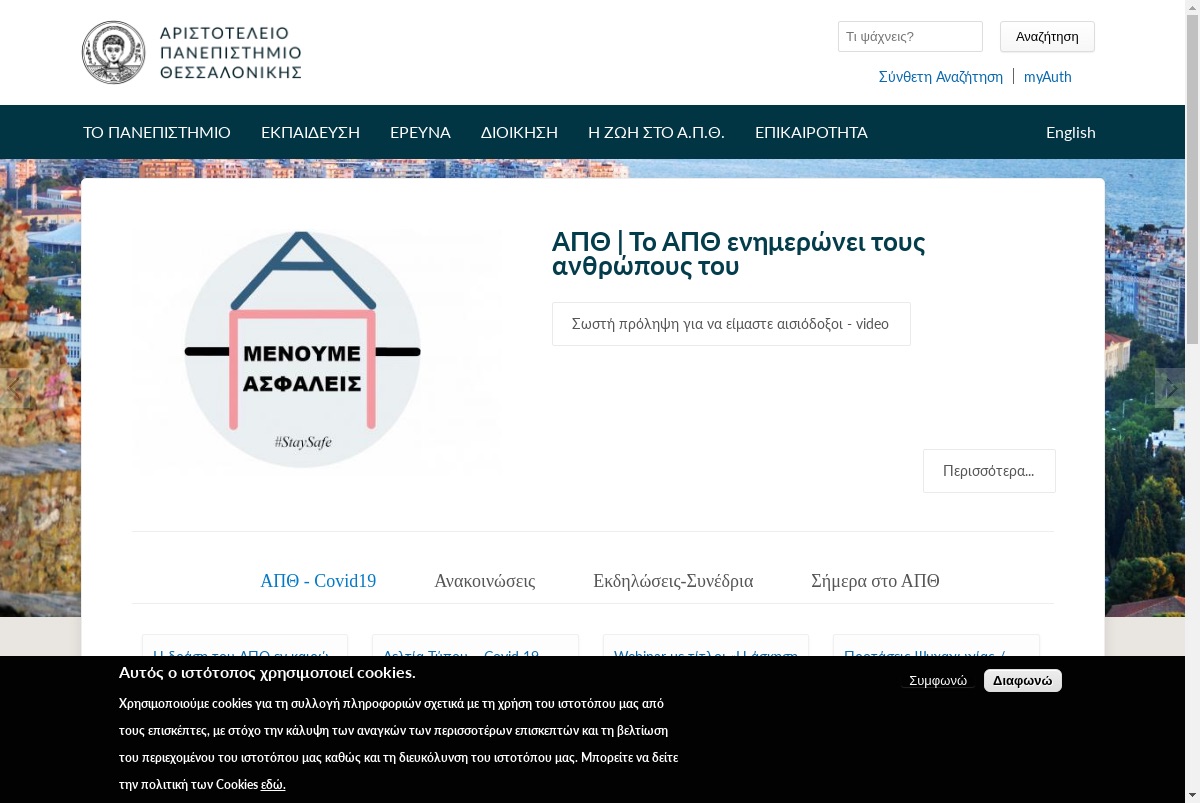Advance to the next carousel slide

pos(1170,387)
